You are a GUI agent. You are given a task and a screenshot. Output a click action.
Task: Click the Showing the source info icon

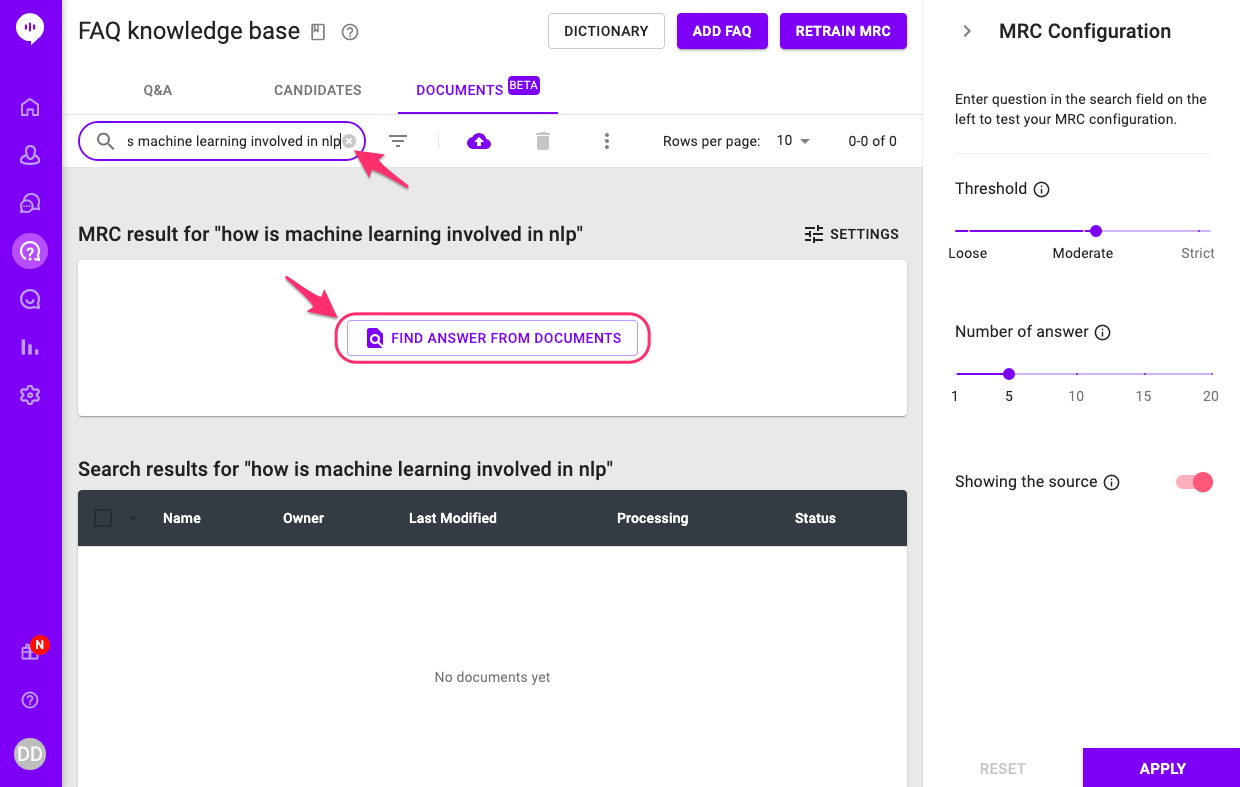coord(1111,482)
